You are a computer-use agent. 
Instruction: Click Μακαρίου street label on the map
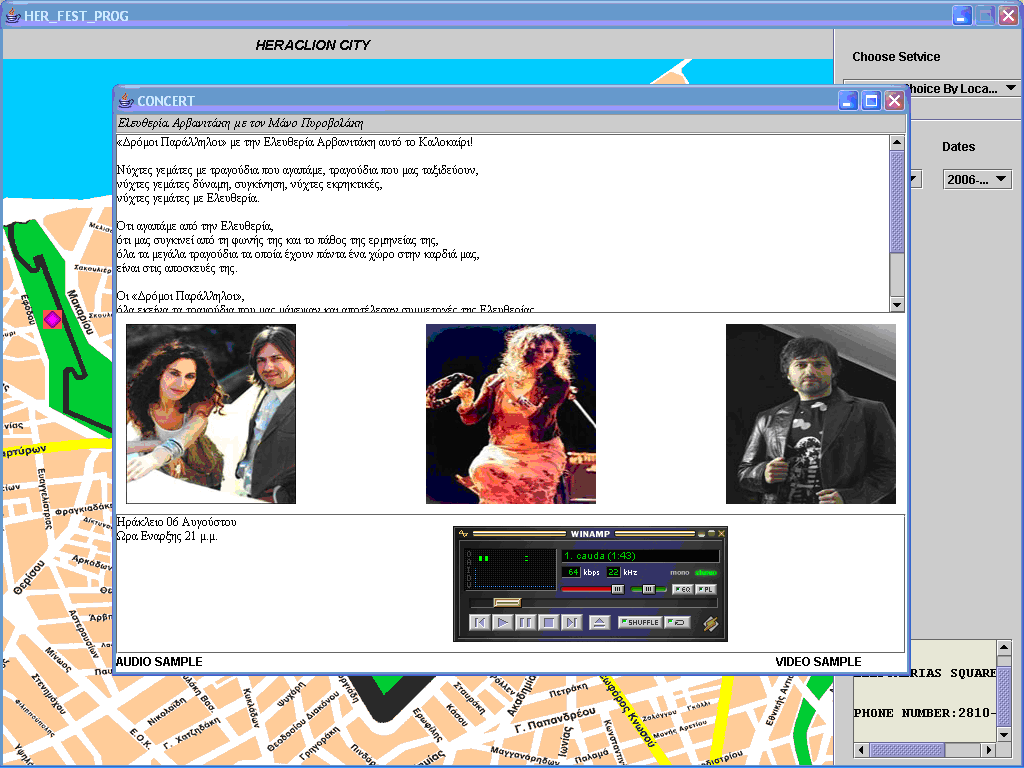(81, 312)
